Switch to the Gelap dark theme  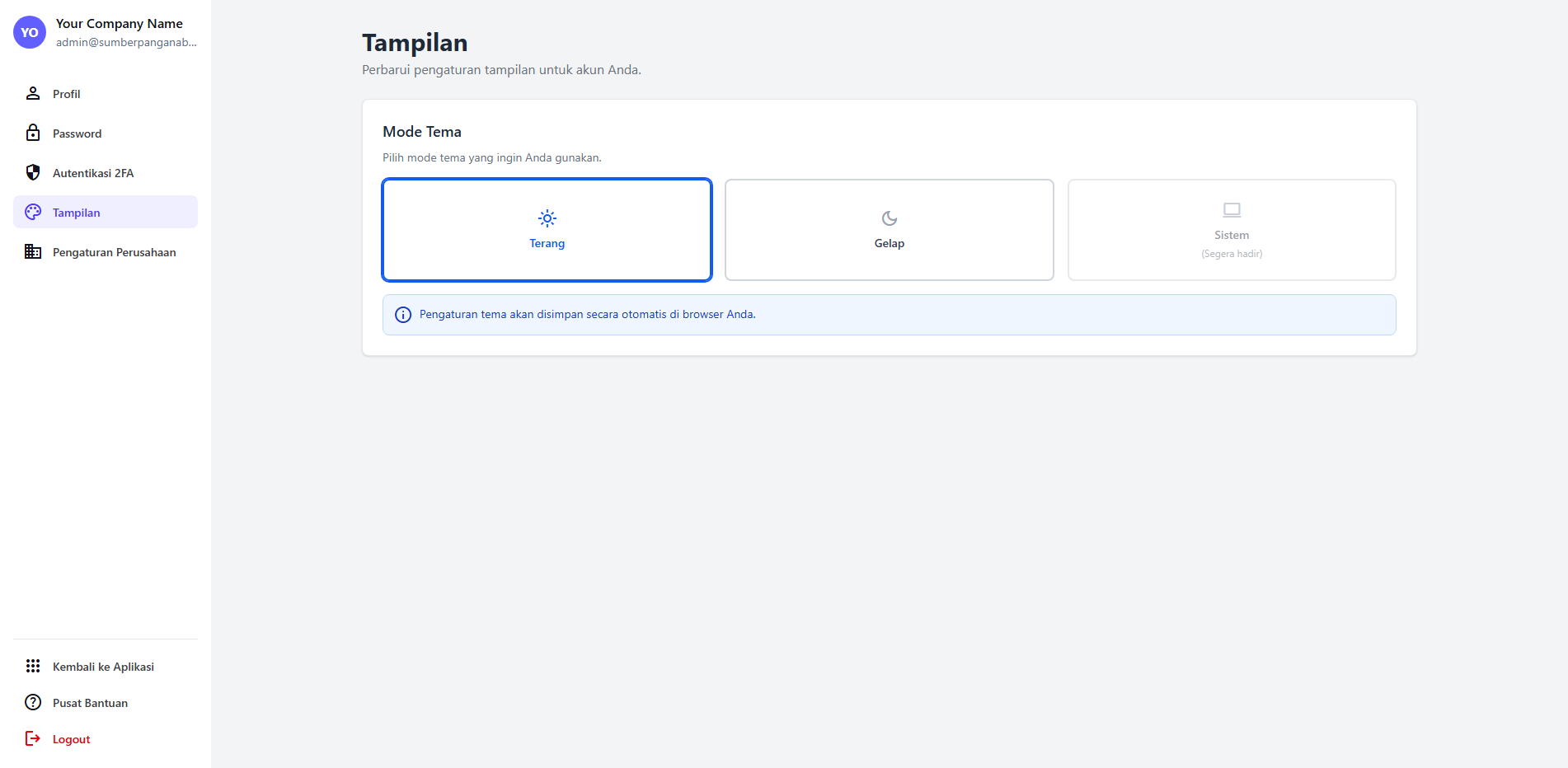tap(889, 230)
